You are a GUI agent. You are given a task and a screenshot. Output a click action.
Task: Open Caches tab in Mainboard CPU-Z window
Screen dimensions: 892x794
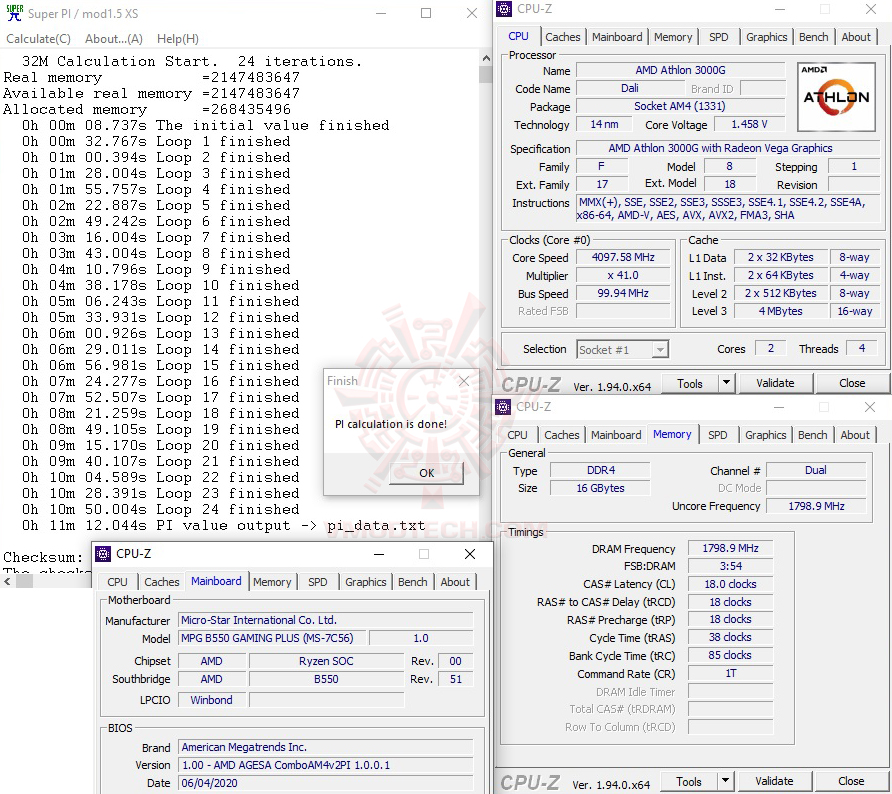coord(162,582)
